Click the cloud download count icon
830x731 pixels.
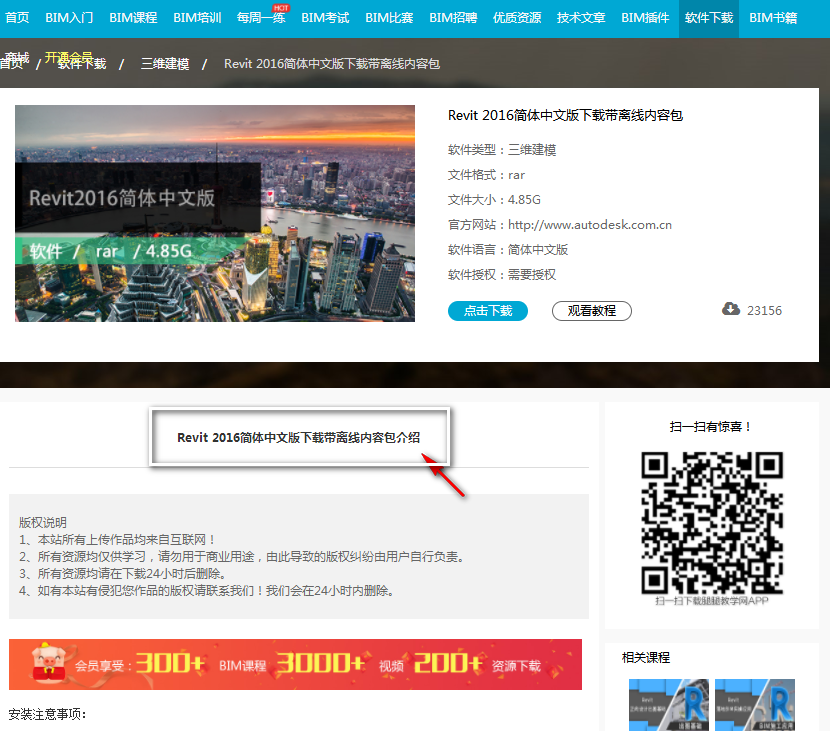(x=731, y=309)
